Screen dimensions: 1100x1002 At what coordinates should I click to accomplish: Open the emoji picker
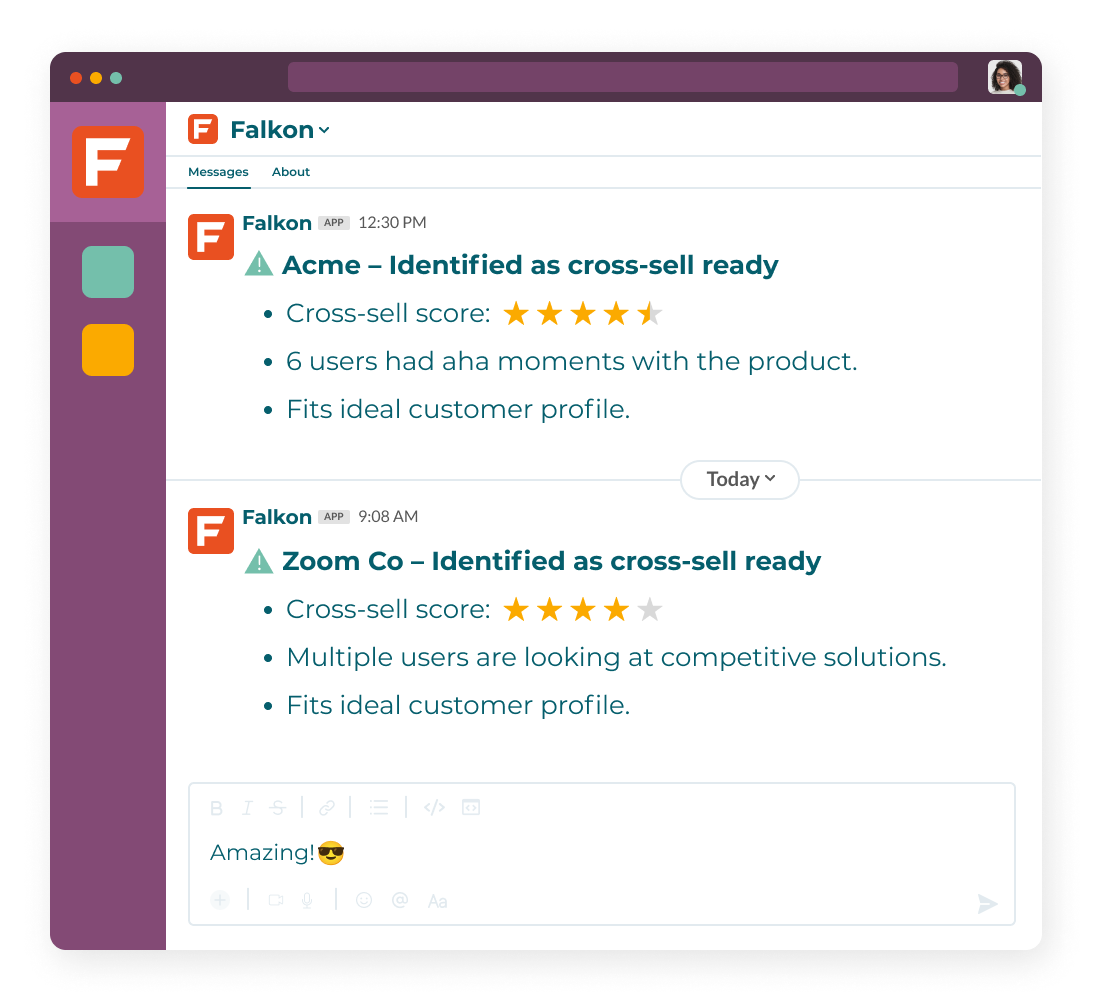[x=363, y=900]
